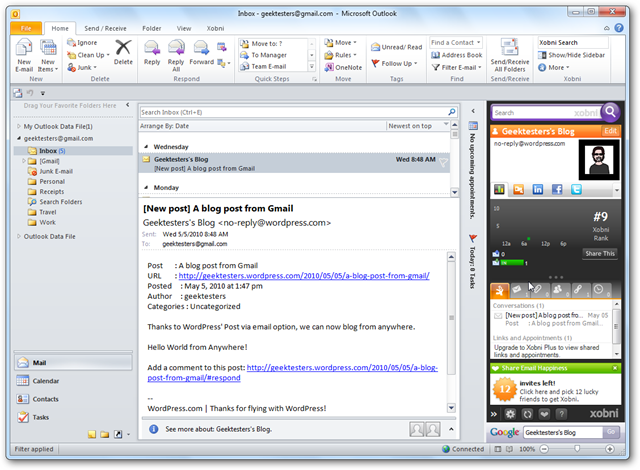640x470 pixels.
Task: Click Reply All in the ribbon
Action: (x=176, y=56)
